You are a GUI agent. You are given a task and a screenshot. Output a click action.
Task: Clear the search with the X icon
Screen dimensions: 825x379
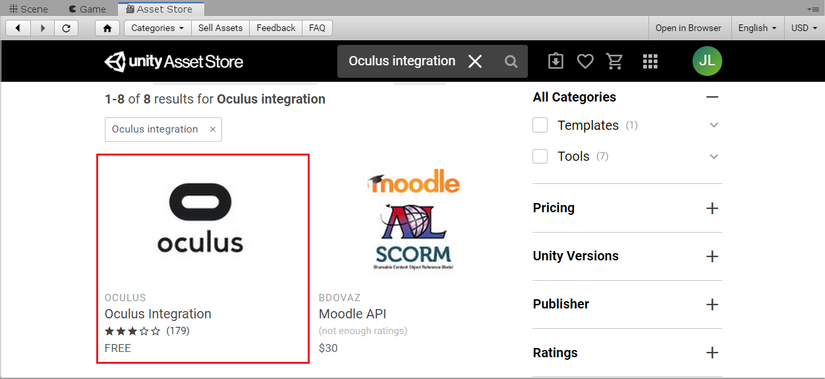coord(475,62)
